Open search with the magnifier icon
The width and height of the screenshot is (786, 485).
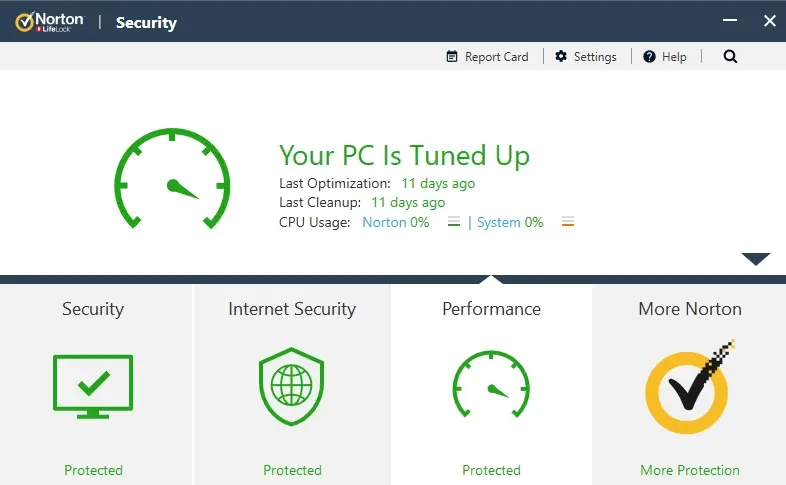[x=730, y=57]
